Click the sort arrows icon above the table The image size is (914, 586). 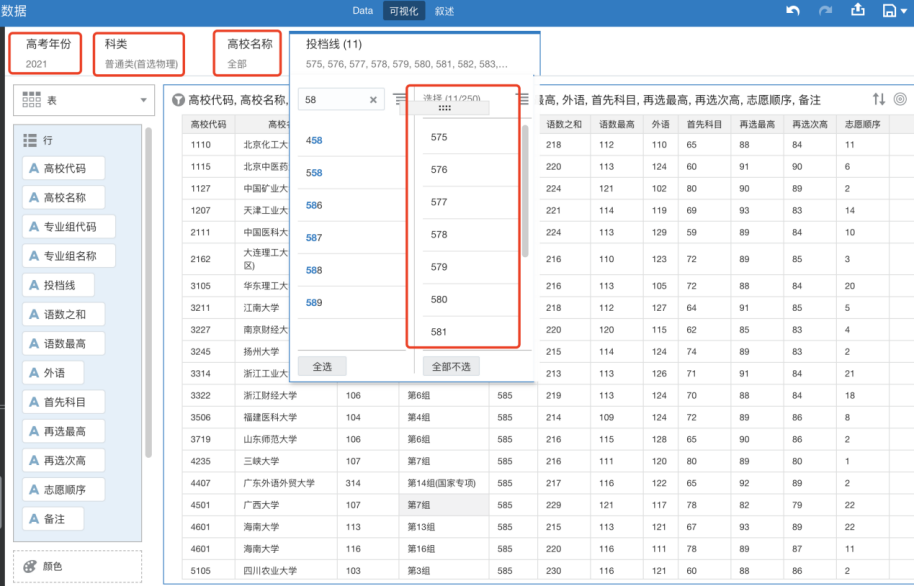click(x=879, y=99)
